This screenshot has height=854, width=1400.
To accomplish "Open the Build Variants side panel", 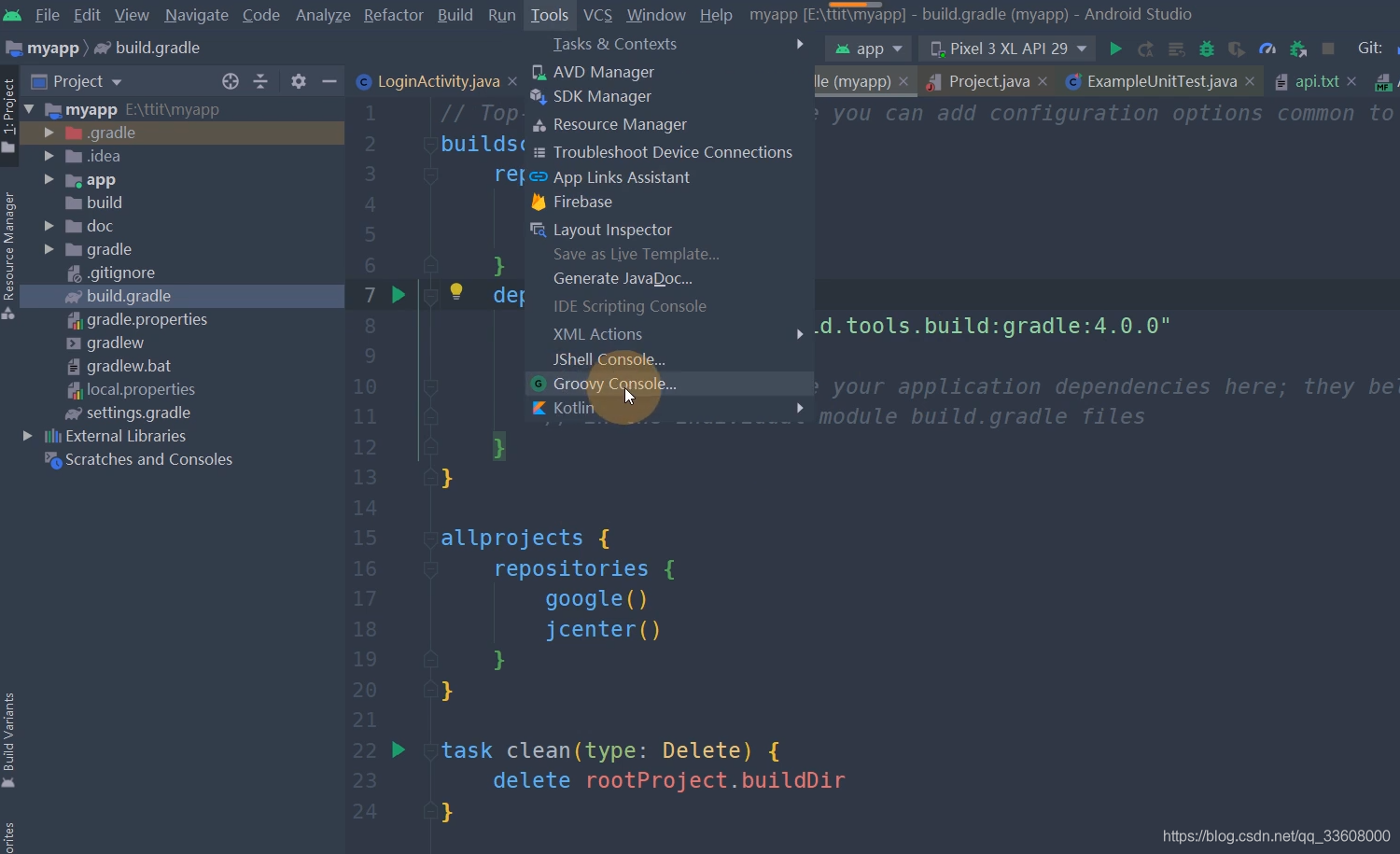I will tap(8, 739).
